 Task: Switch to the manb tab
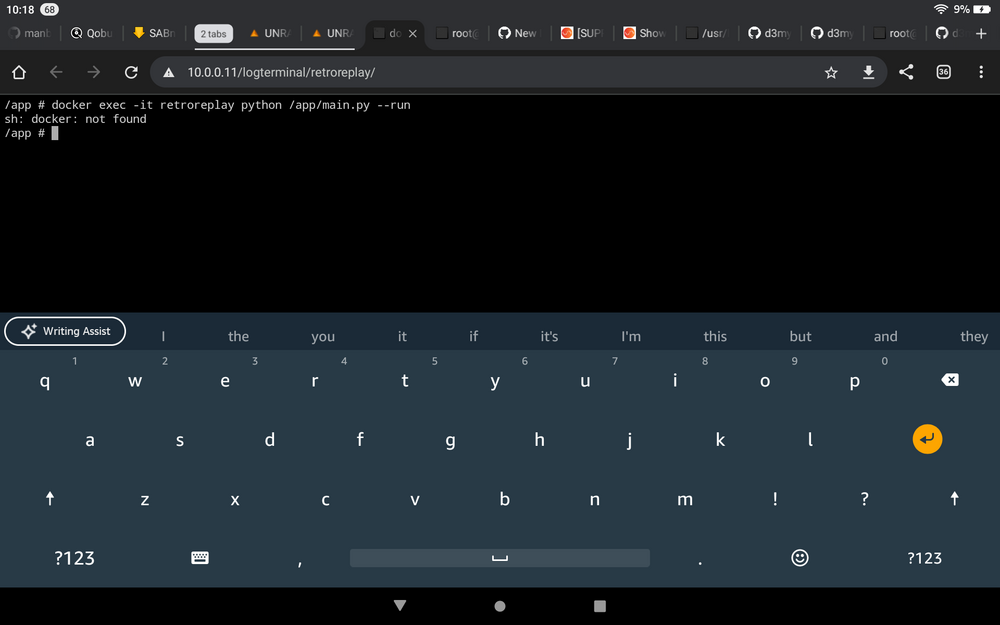29,33
